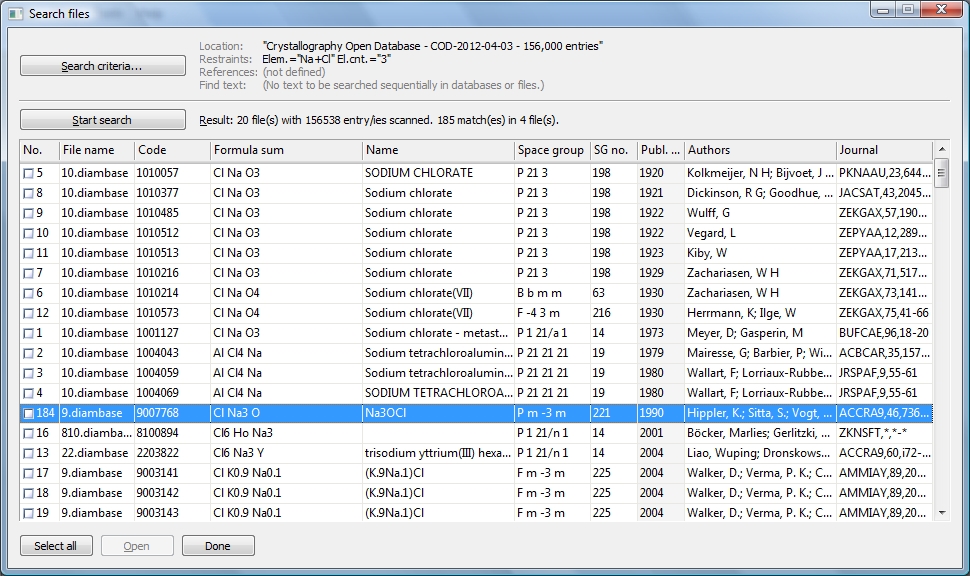Tick the checkbox for entry 5

28,173
